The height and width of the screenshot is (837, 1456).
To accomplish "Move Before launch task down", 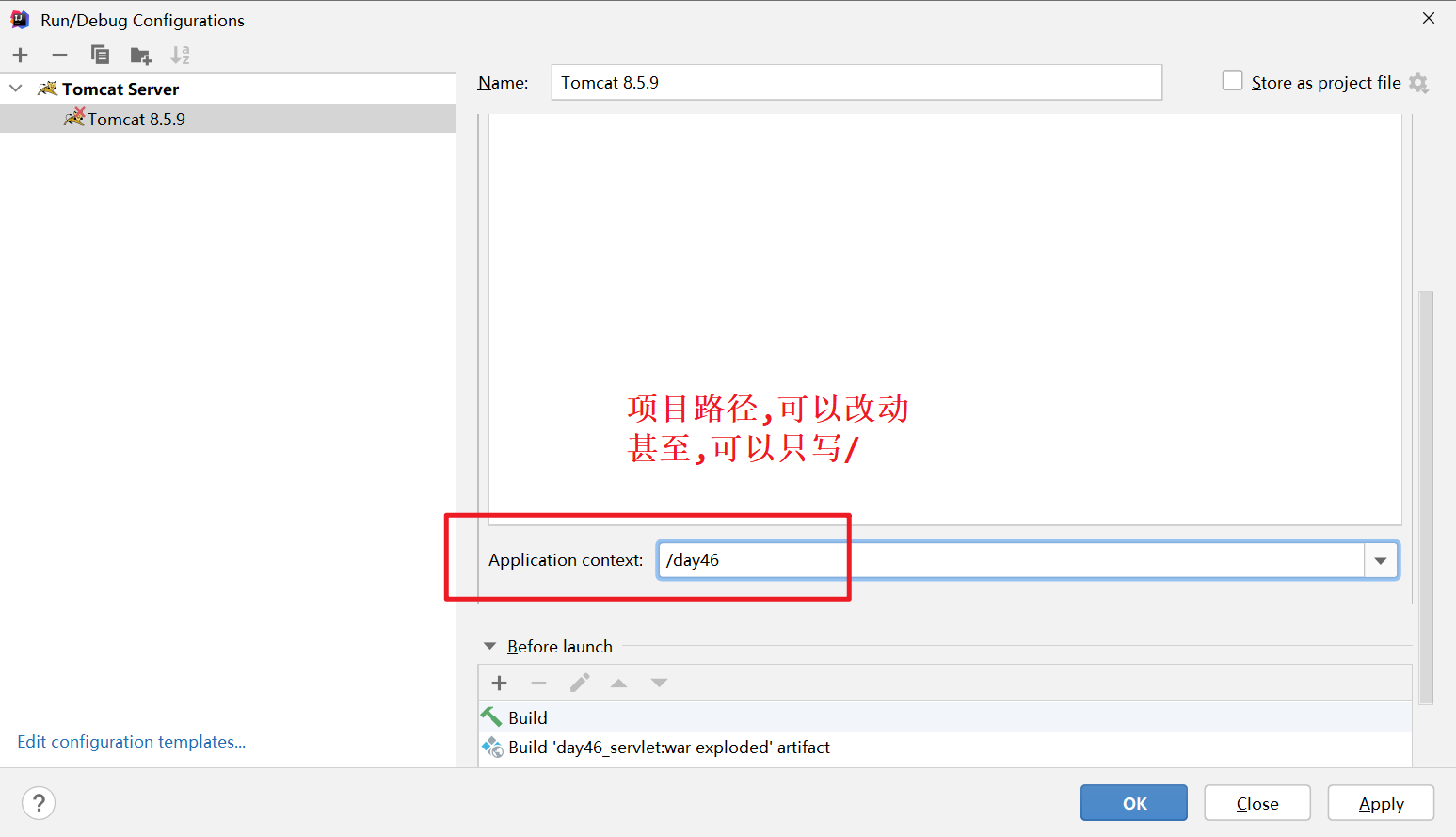I will tap(659, 684).
